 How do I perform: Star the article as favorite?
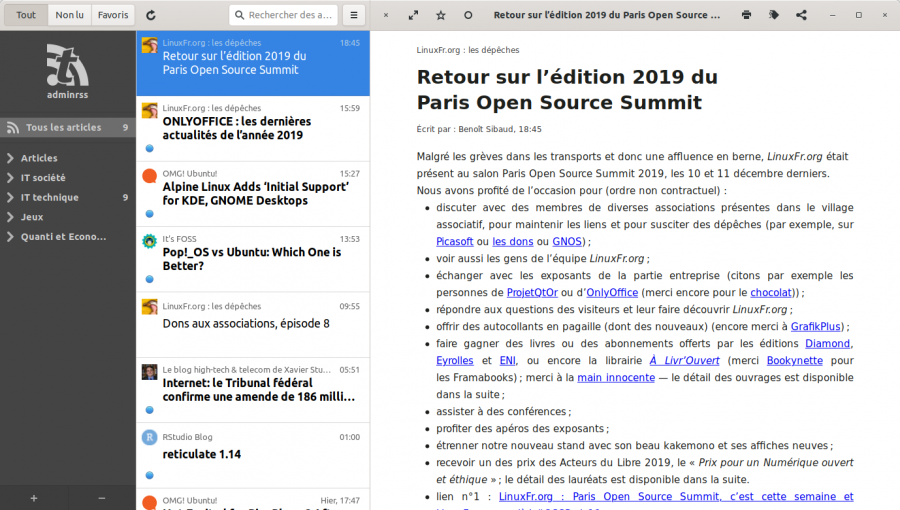click(441, 15)
